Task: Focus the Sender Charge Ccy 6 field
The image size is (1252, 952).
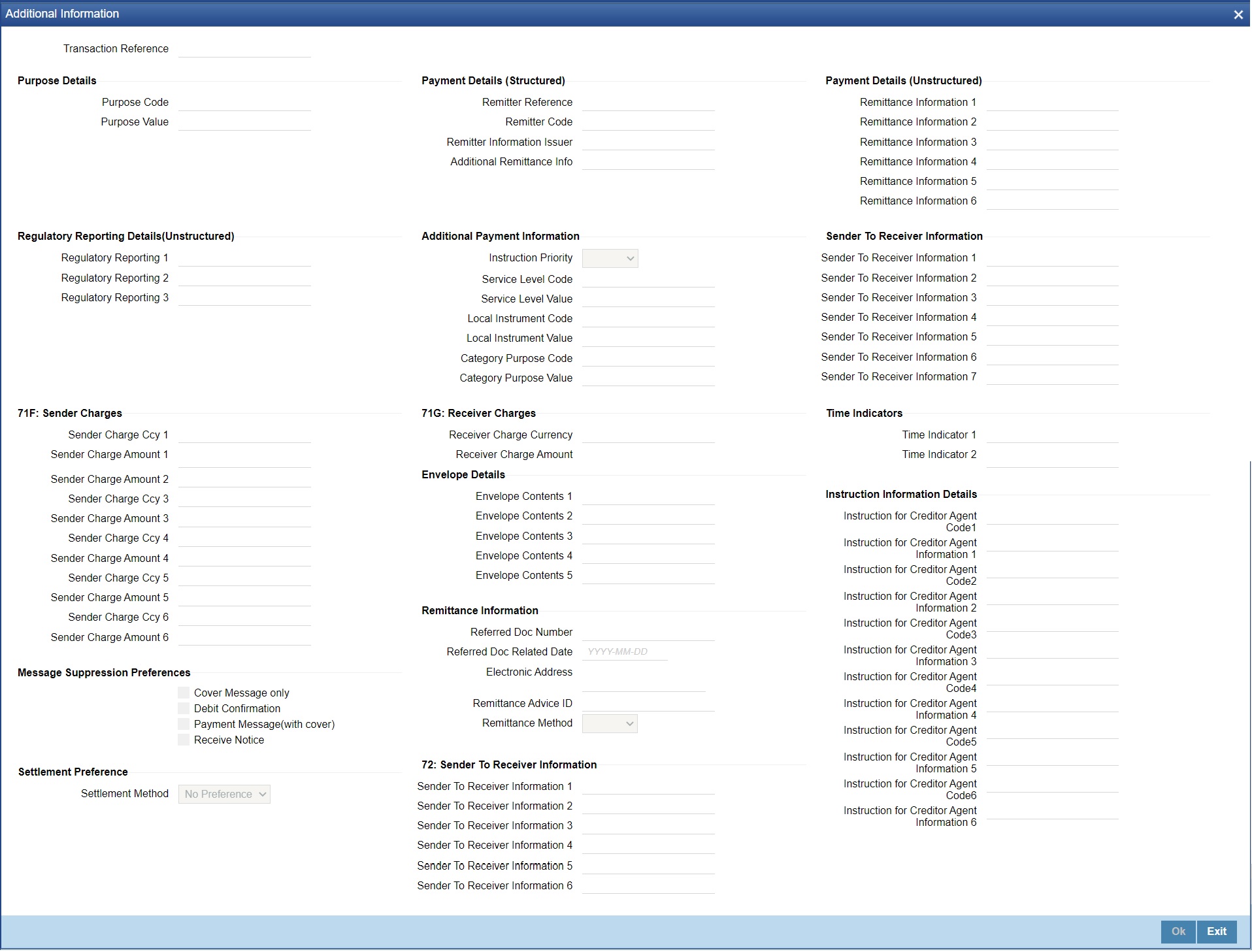Action: click(x=244, y=617)
